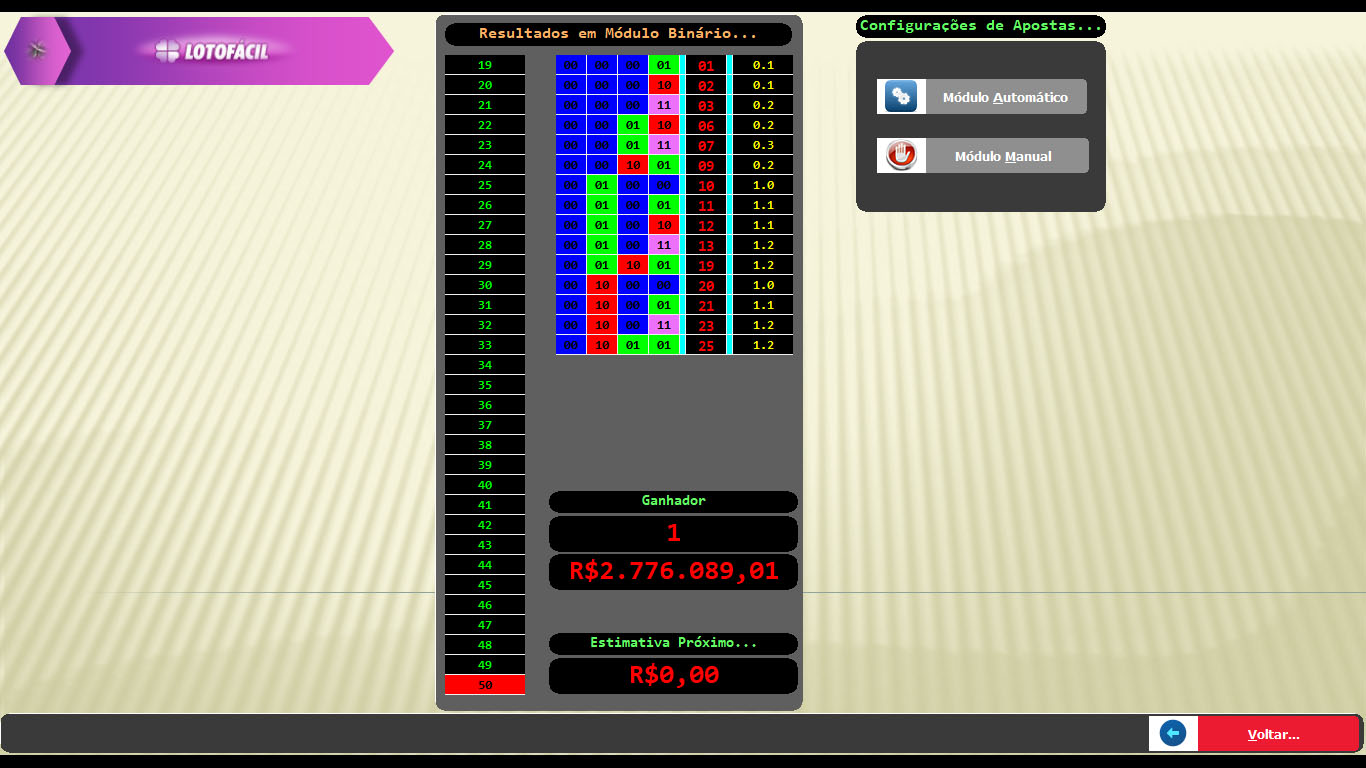Click the pink 11 cell in row 03
Viewport: 1366px width, 768px height.
pyautogui.click(x=663, y=105)
